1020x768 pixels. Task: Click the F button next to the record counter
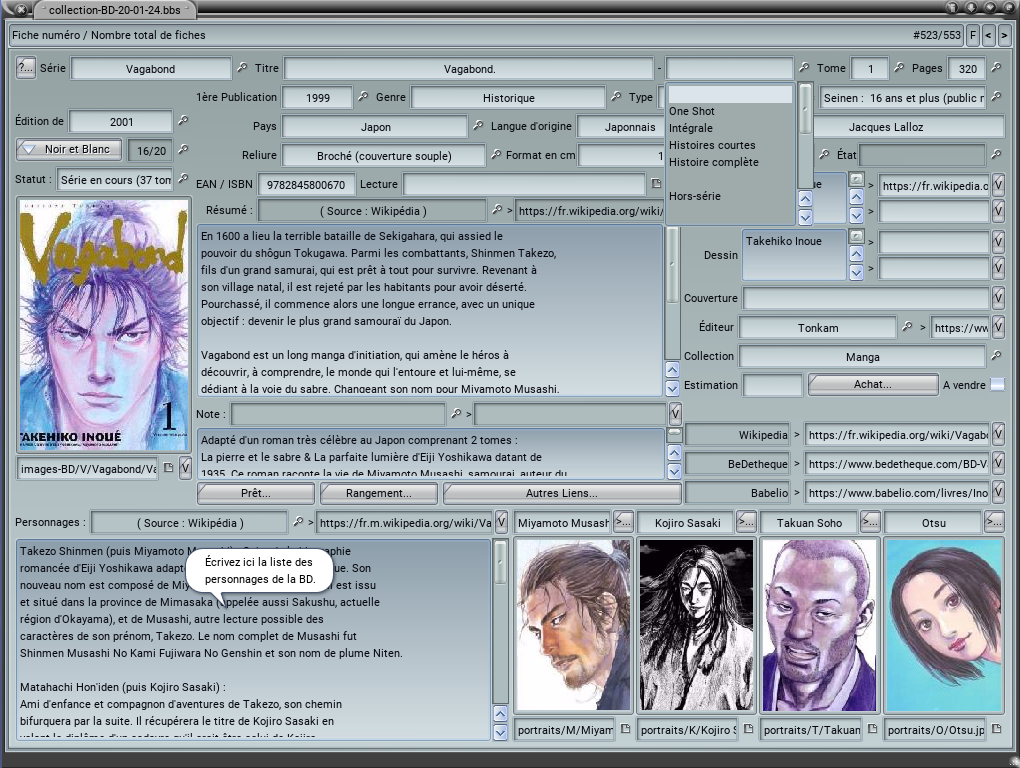pyautogui.click(x=973, y=35)
